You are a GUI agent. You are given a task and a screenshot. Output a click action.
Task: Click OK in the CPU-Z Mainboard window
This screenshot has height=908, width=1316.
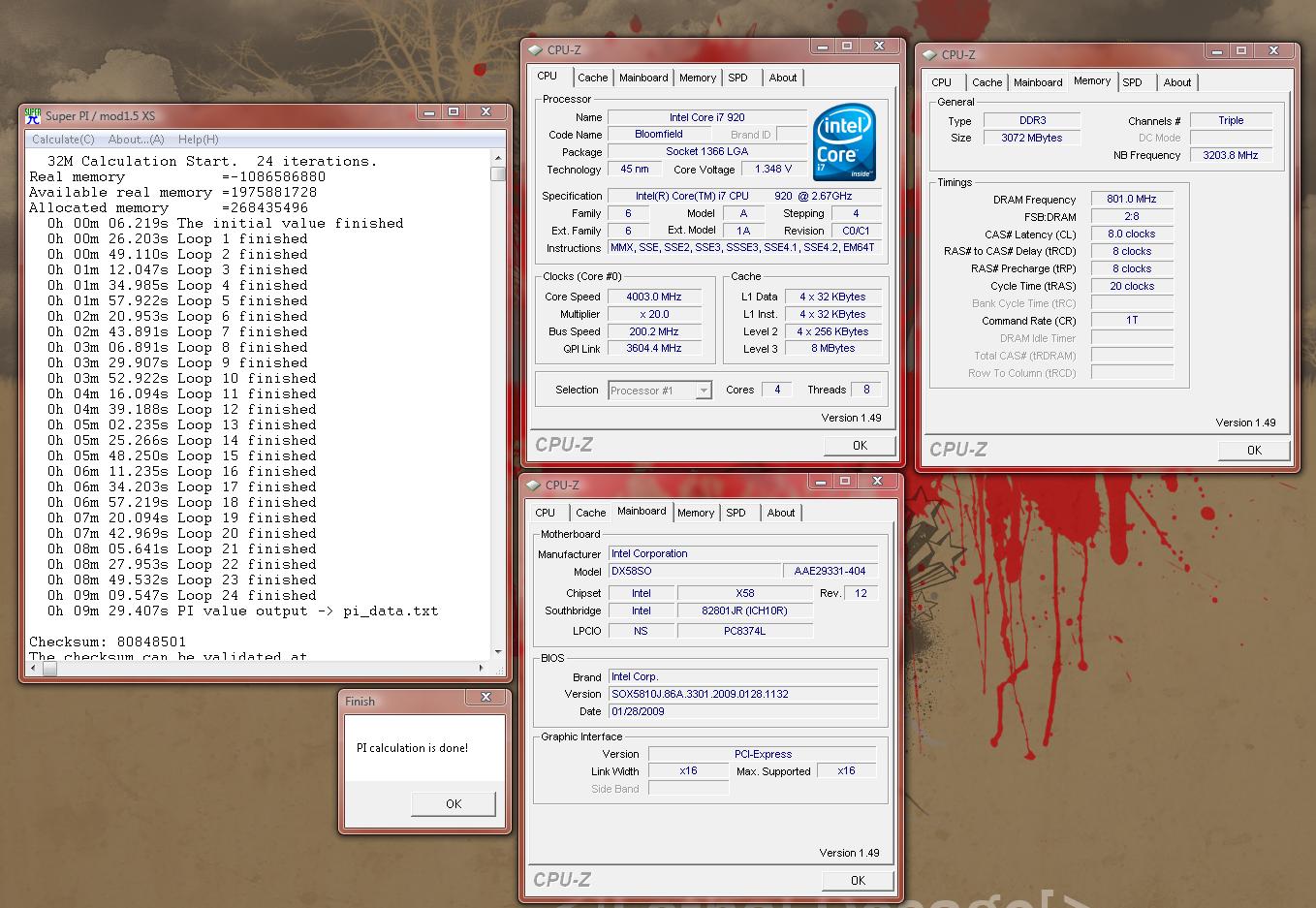pos(858,880)
